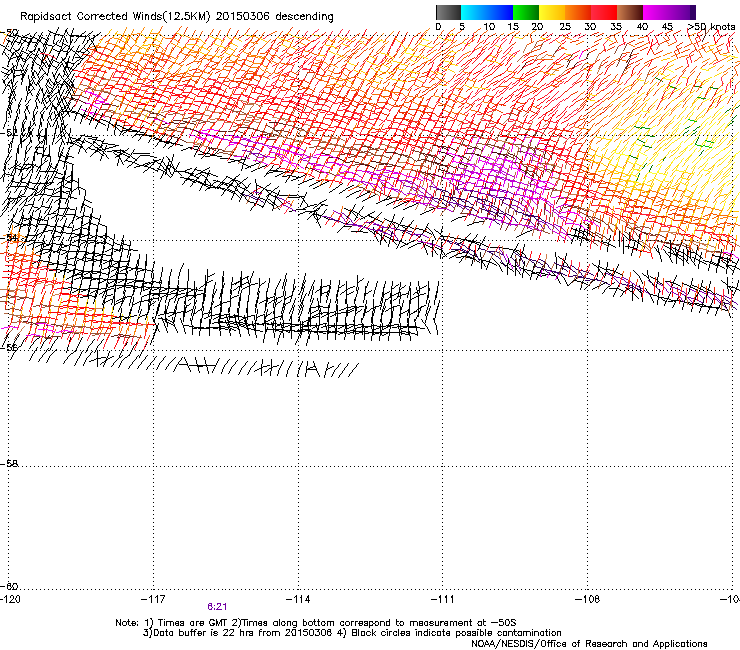Click the yellow 20-25 knots legend segment
The height and width of the screenshot is (650, 740).
(552, 12)
